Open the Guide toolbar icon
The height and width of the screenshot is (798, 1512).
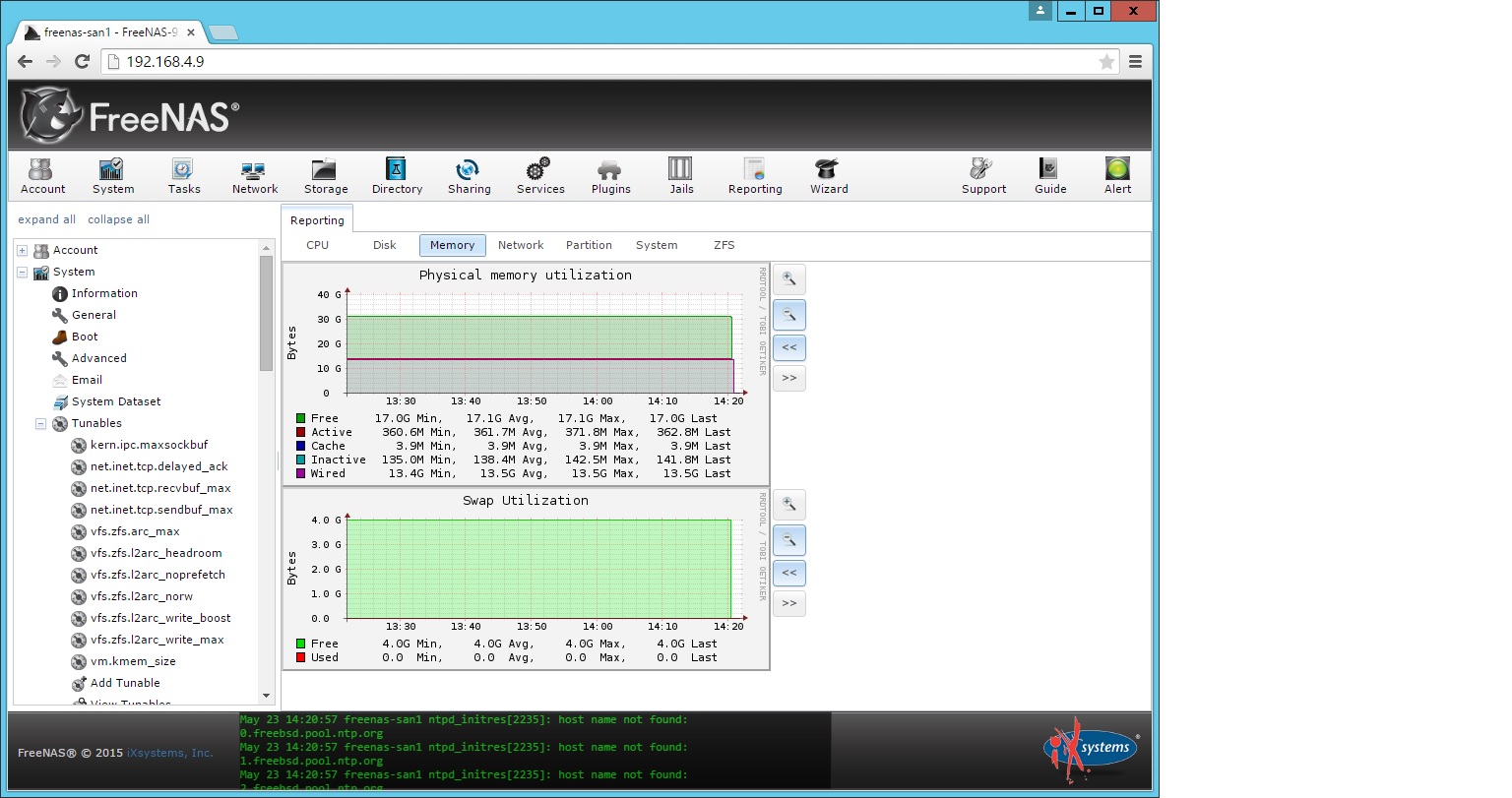tap(1050, 176)
